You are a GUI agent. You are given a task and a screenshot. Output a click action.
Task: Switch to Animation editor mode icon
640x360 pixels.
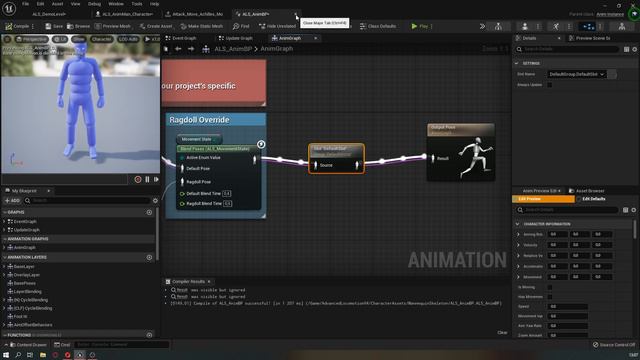[x=556, y=27]
